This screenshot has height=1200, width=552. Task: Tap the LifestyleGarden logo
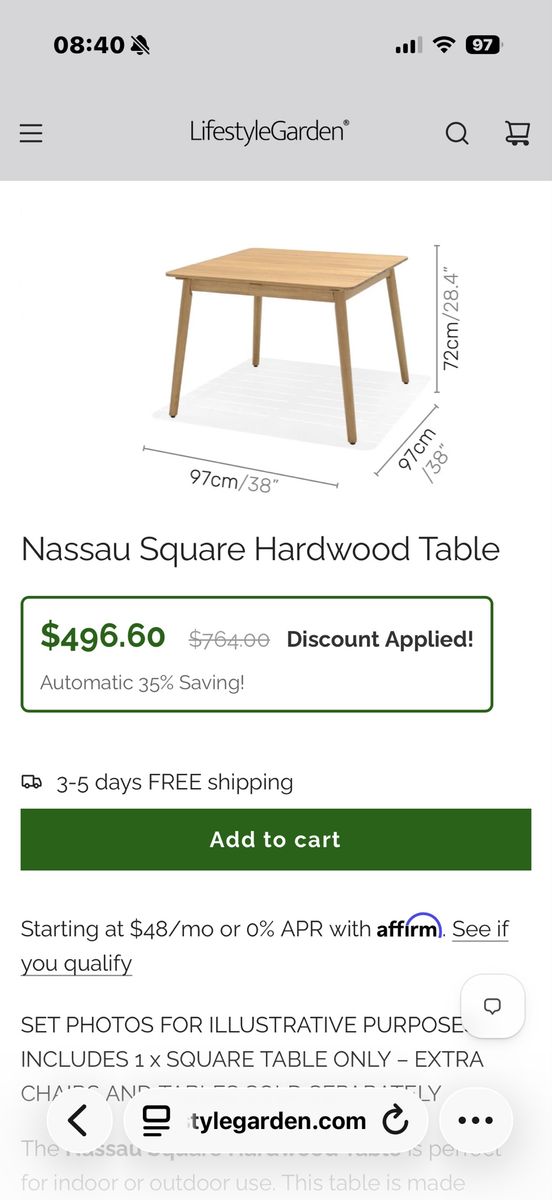click(x=270, y=131)
